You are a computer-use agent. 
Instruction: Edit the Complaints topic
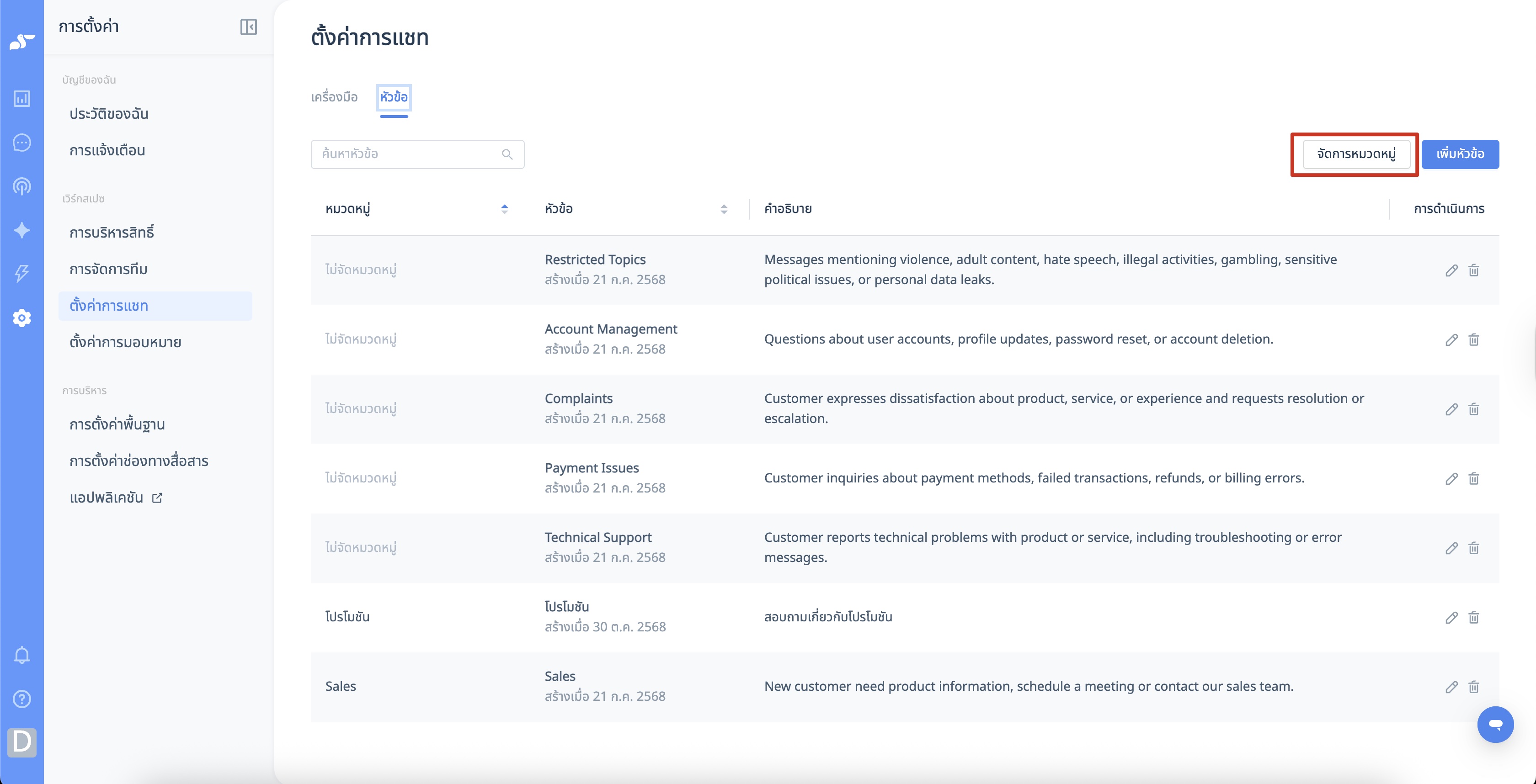click(x=1451, y=409)
